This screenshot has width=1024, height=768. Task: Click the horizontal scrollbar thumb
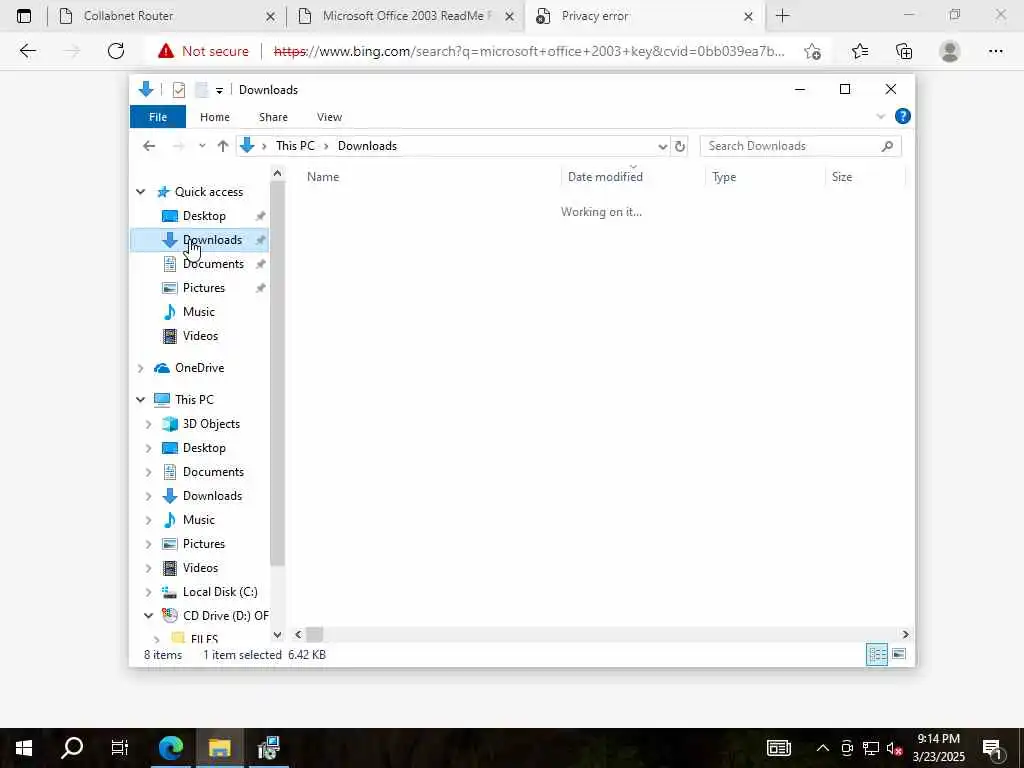point(315,635)
